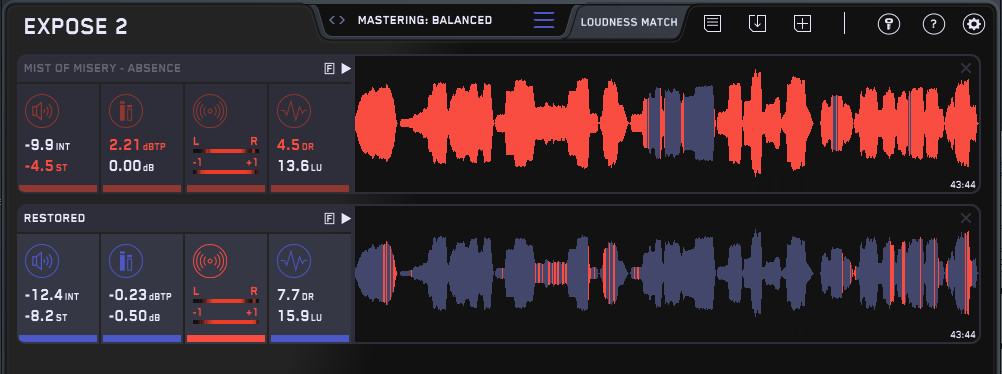Select the red stereo field icon of Mist of Misery
Screen dimensions: 1002x374
210,111
